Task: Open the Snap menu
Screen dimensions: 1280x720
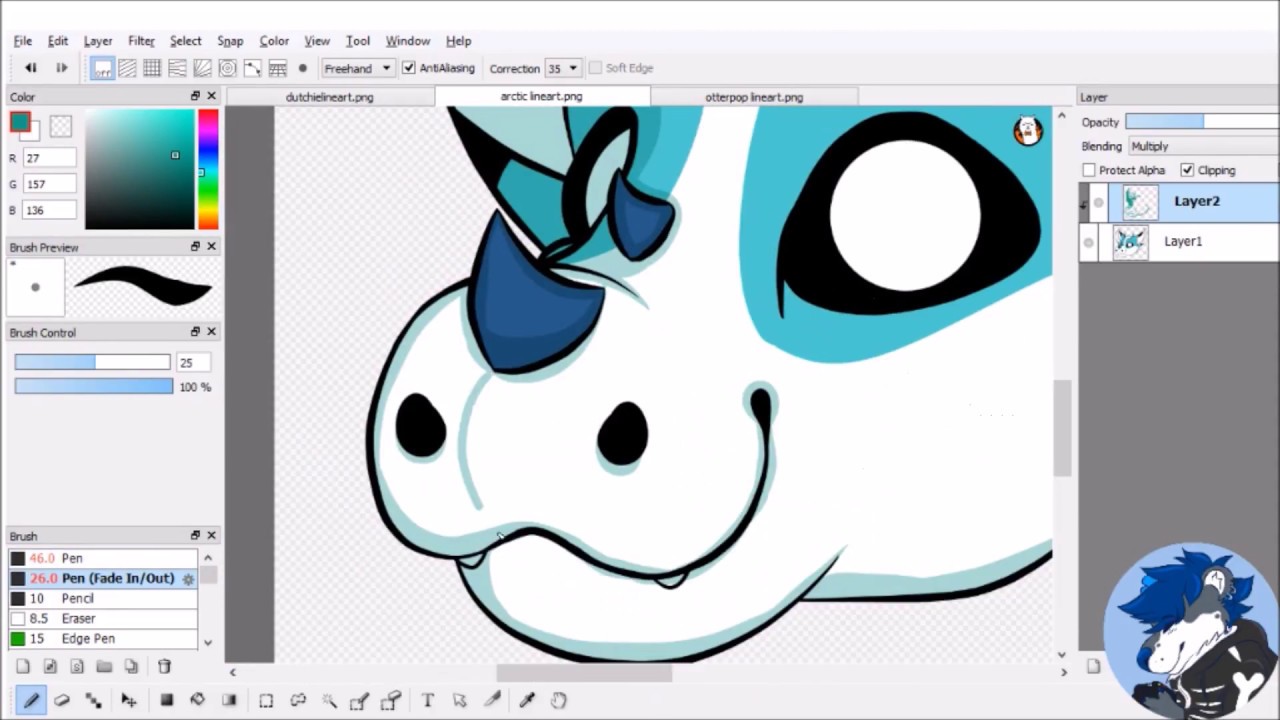Action: pyautogui.click(x=230, y=41)
